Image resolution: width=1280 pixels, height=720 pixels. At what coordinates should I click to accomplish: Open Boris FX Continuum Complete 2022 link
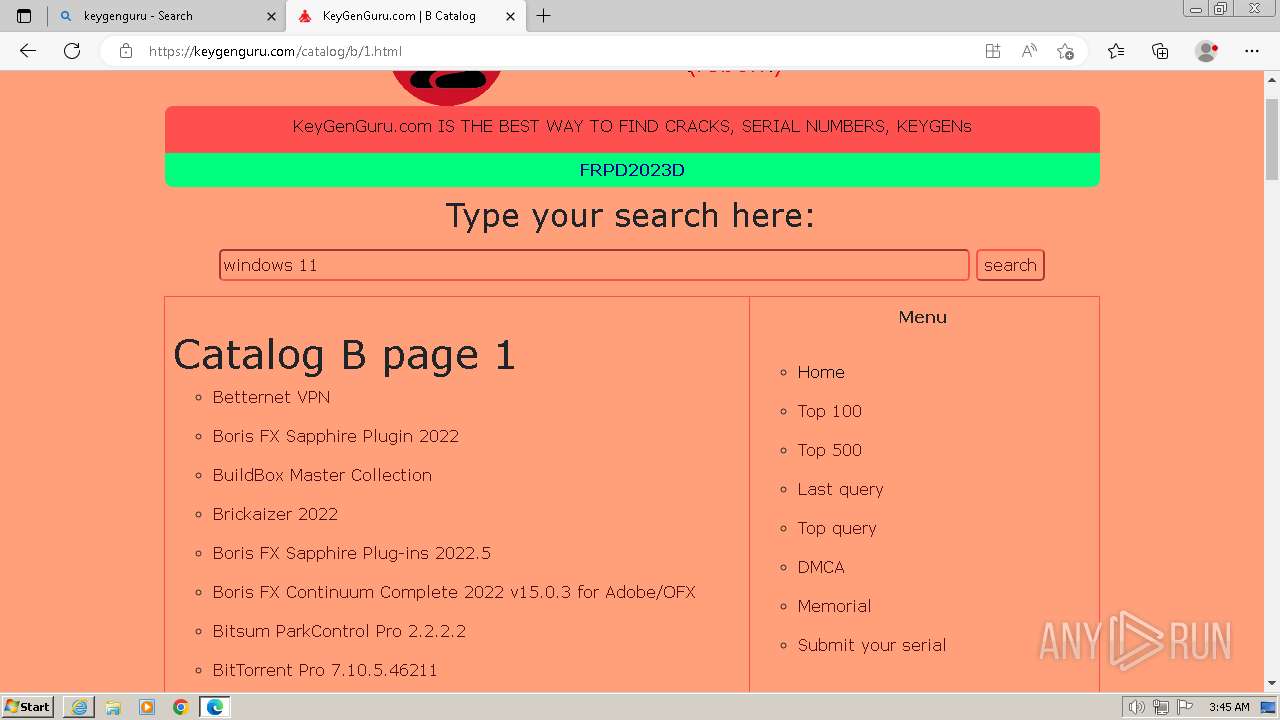pos(454,592)
